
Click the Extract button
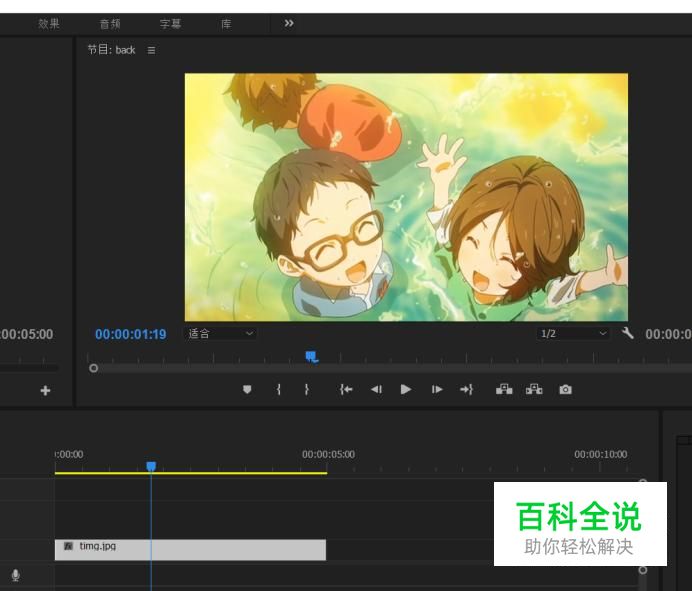click(534, 389)
